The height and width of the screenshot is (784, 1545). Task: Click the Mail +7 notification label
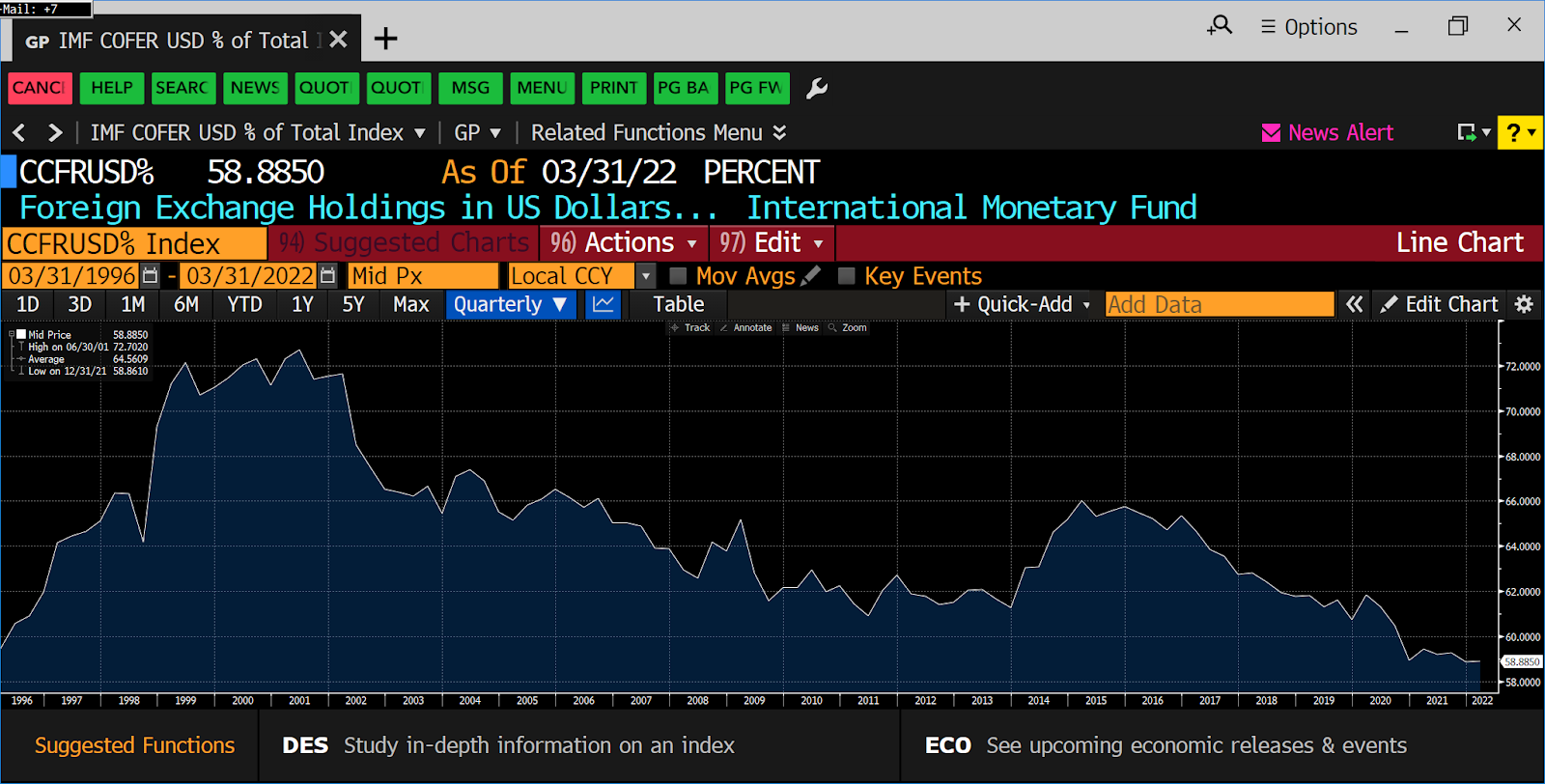tap(45, 9)
